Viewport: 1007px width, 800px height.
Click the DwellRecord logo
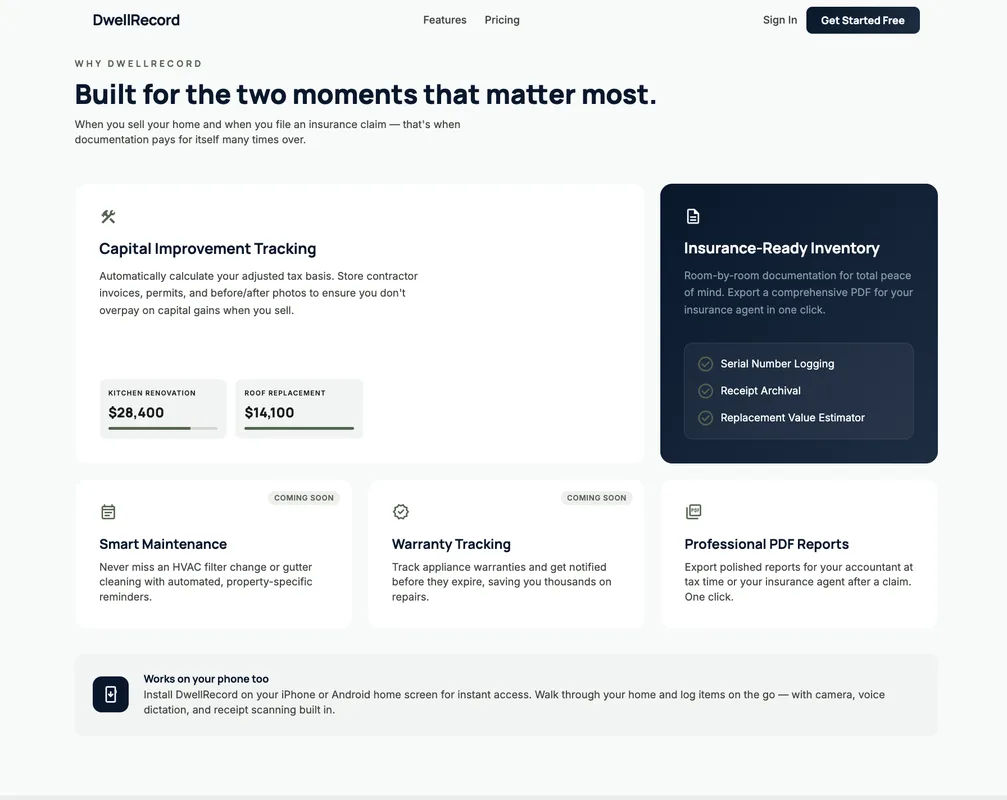tap(136, 20)
